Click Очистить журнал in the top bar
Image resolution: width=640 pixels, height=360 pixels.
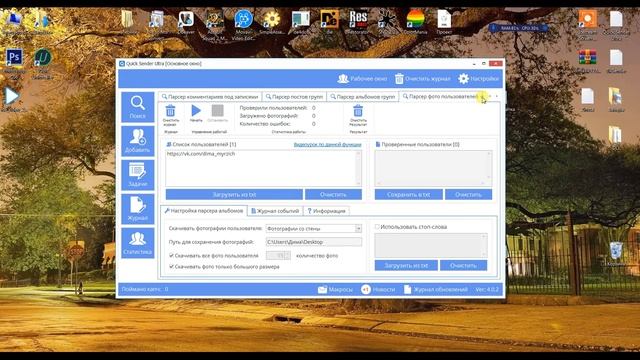[422, 79]
